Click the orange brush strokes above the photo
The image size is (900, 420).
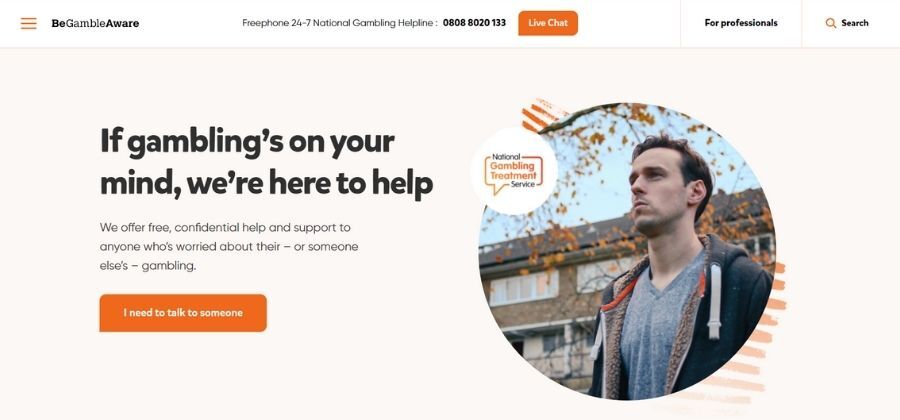542,114
